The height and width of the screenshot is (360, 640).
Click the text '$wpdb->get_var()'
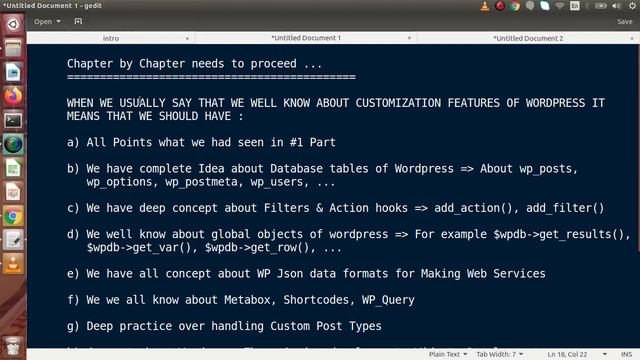pos(139,247)
